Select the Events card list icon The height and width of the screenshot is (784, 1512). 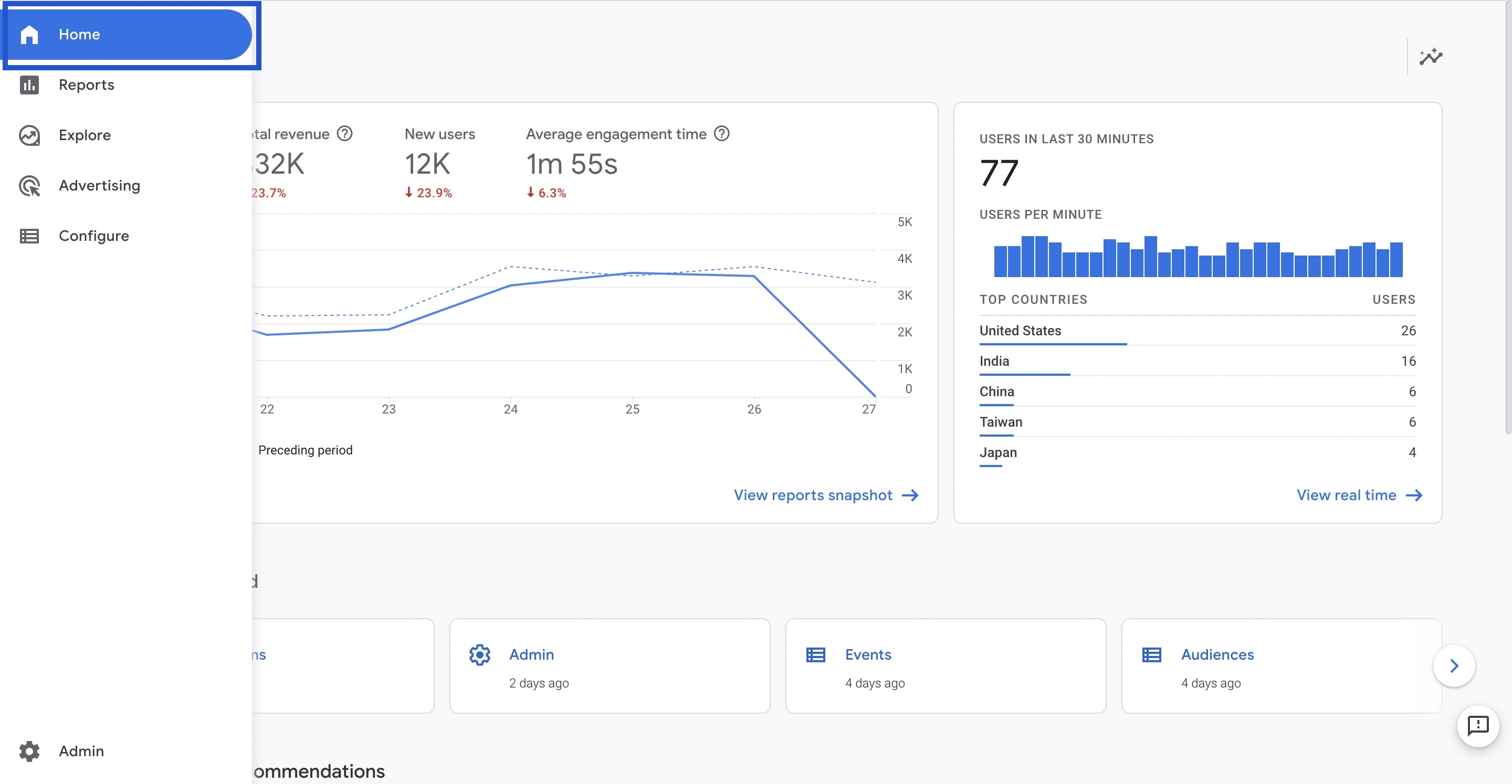[816, 655]
